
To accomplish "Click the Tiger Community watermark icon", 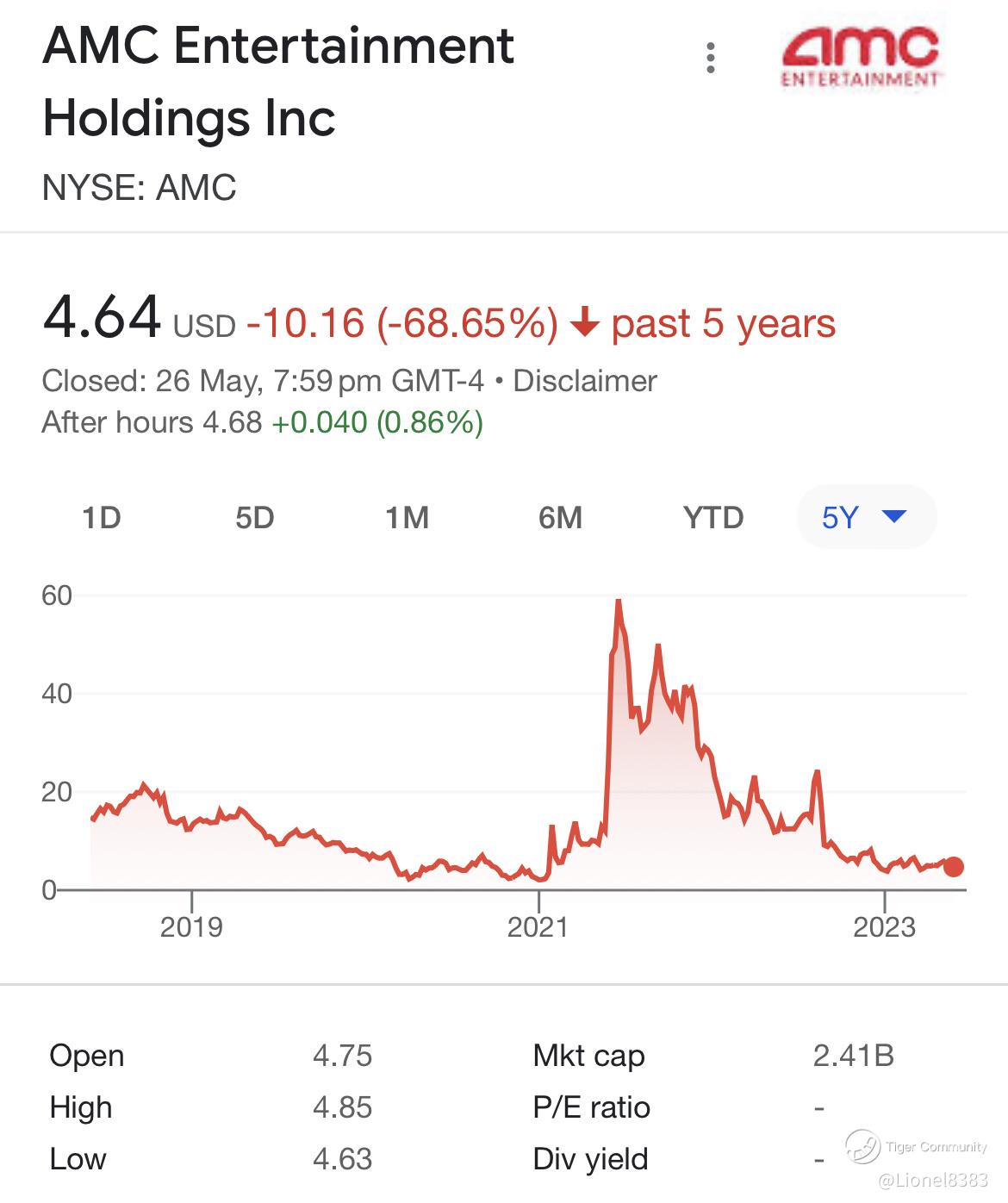I will pos(862,1146).
